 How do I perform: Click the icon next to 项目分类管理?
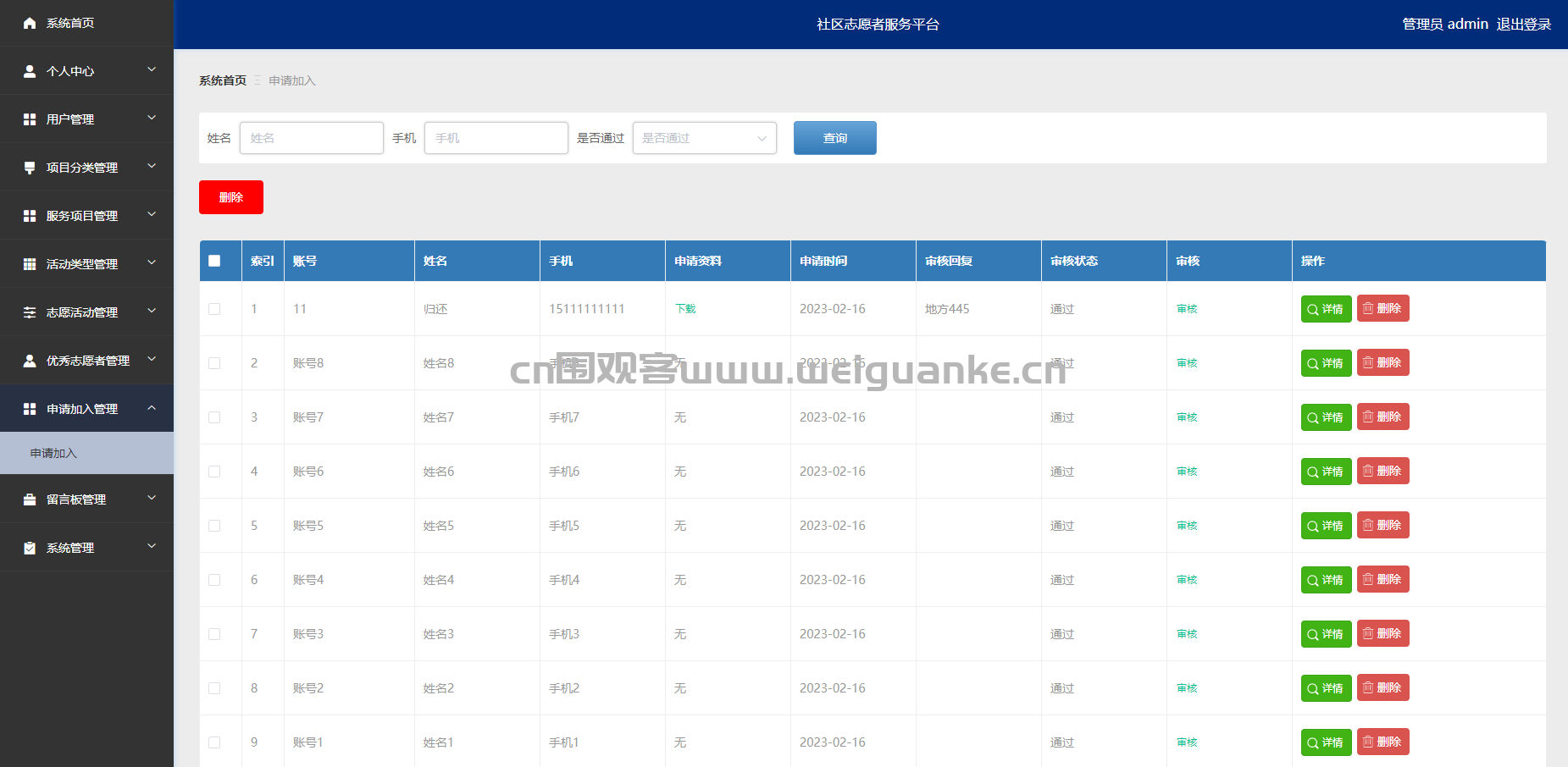[x=30, y=168]
